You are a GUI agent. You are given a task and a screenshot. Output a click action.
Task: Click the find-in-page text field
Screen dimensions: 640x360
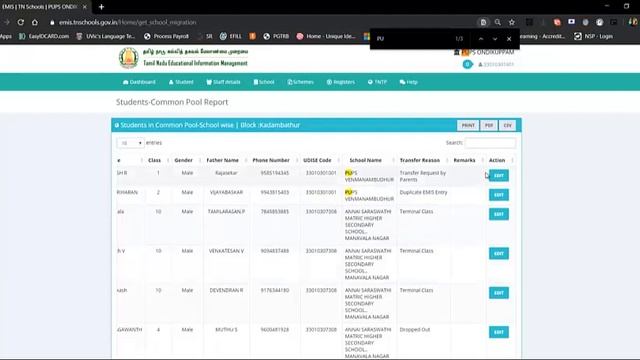coord(412,39)
